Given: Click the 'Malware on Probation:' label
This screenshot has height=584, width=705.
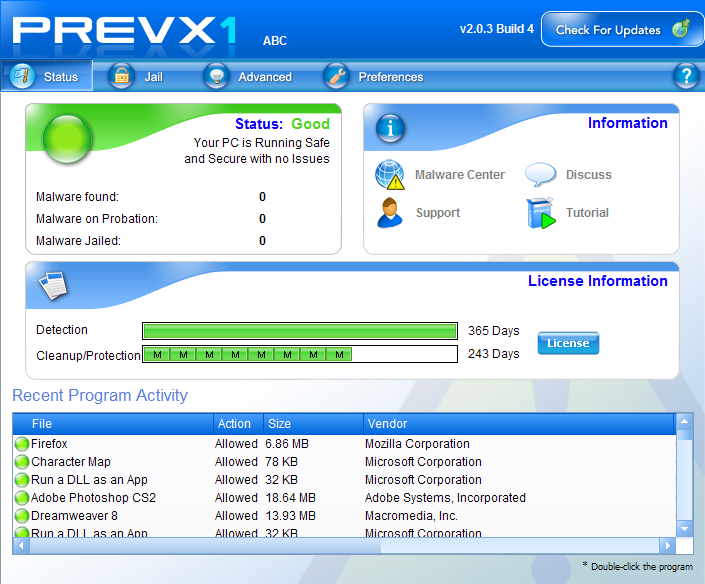Looking at the screenshot, I should click(x=97, y=219).
